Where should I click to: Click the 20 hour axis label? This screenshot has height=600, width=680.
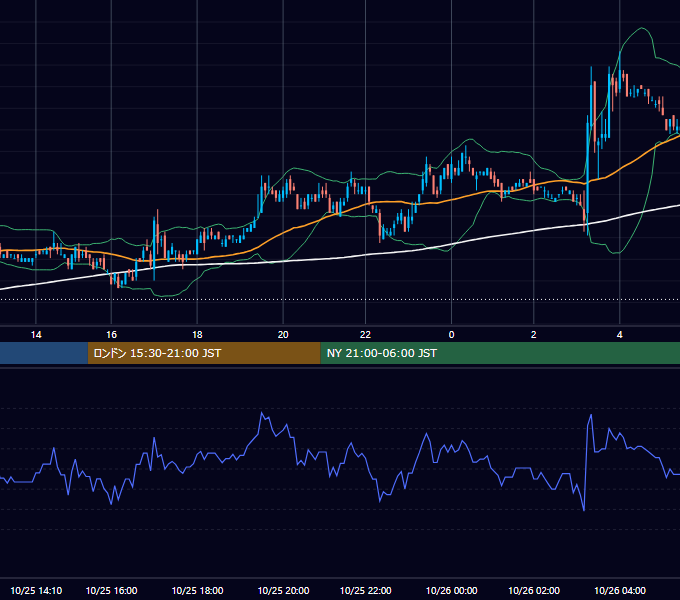click(283, 335)
